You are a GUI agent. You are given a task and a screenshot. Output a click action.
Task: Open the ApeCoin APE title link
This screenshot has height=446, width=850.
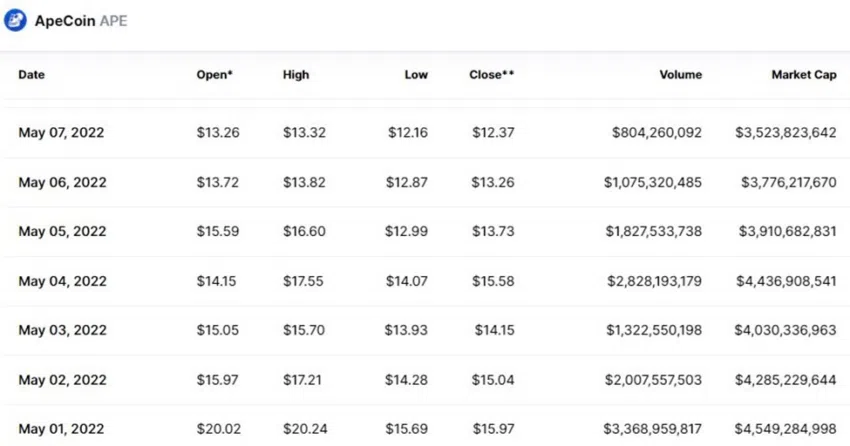[x=81, y=21]
